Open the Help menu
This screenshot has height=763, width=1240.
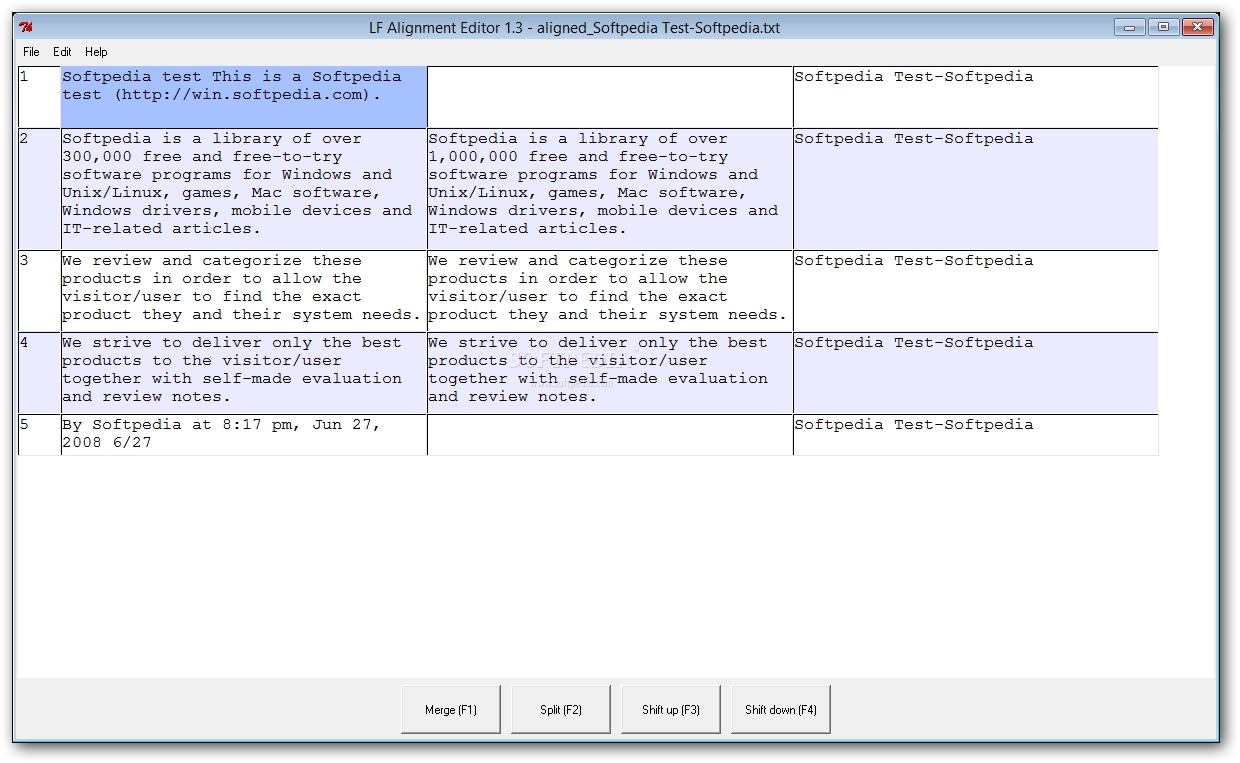pos(96,52)
